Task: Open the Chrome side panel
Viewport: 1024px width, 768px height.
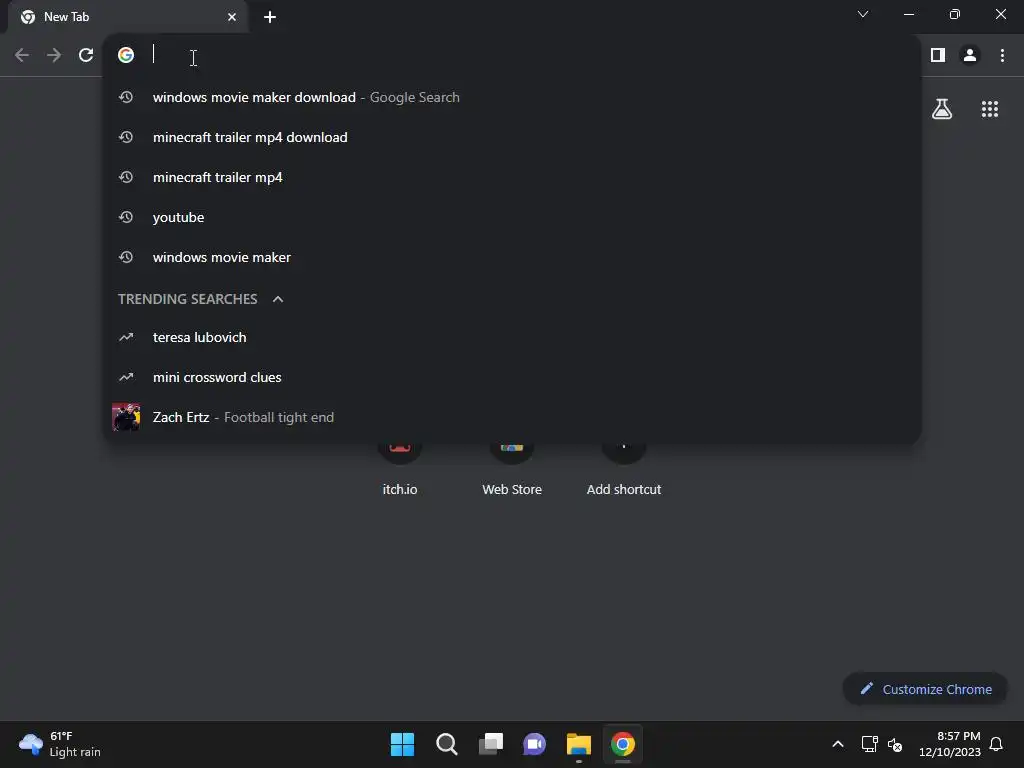Action: pyautogui.click(x=938, y=55)
